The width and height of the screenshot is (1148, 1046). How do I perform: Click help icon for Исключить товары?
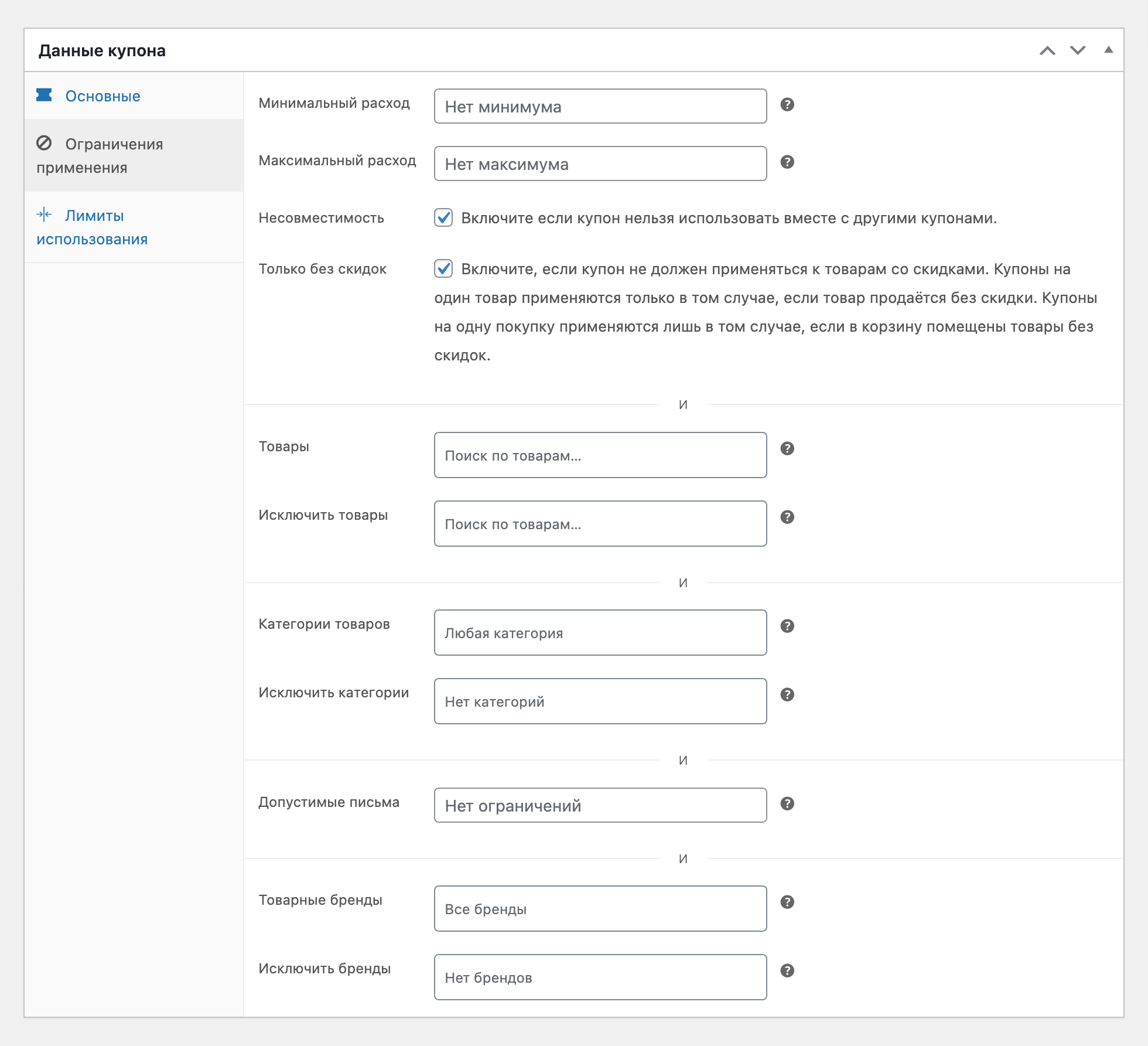coord(787,517)
